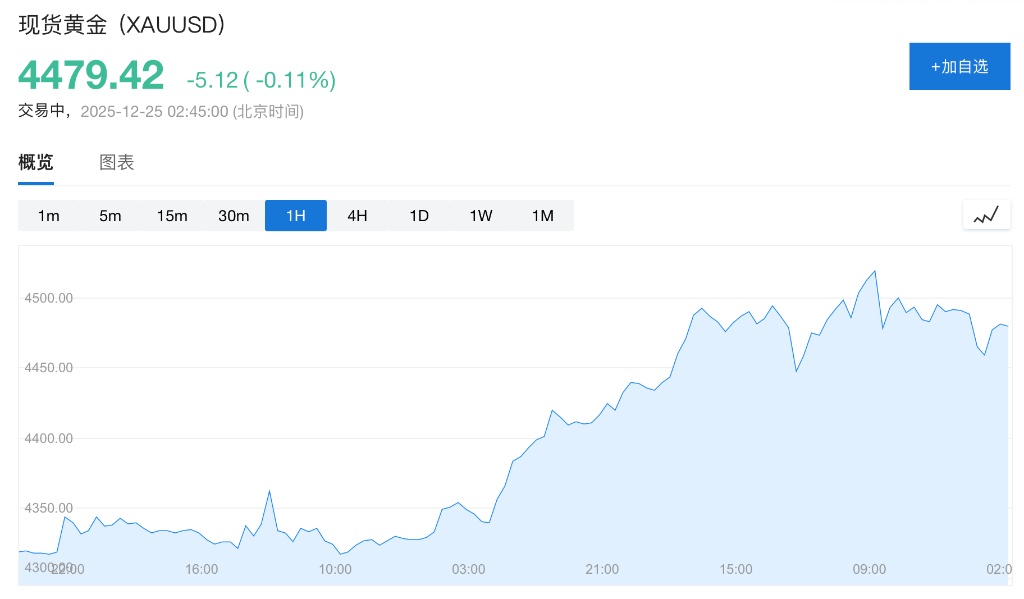The image size is (1024, 599).
Task: Select the 1D daily timeframe
Action: coord(419,216)
